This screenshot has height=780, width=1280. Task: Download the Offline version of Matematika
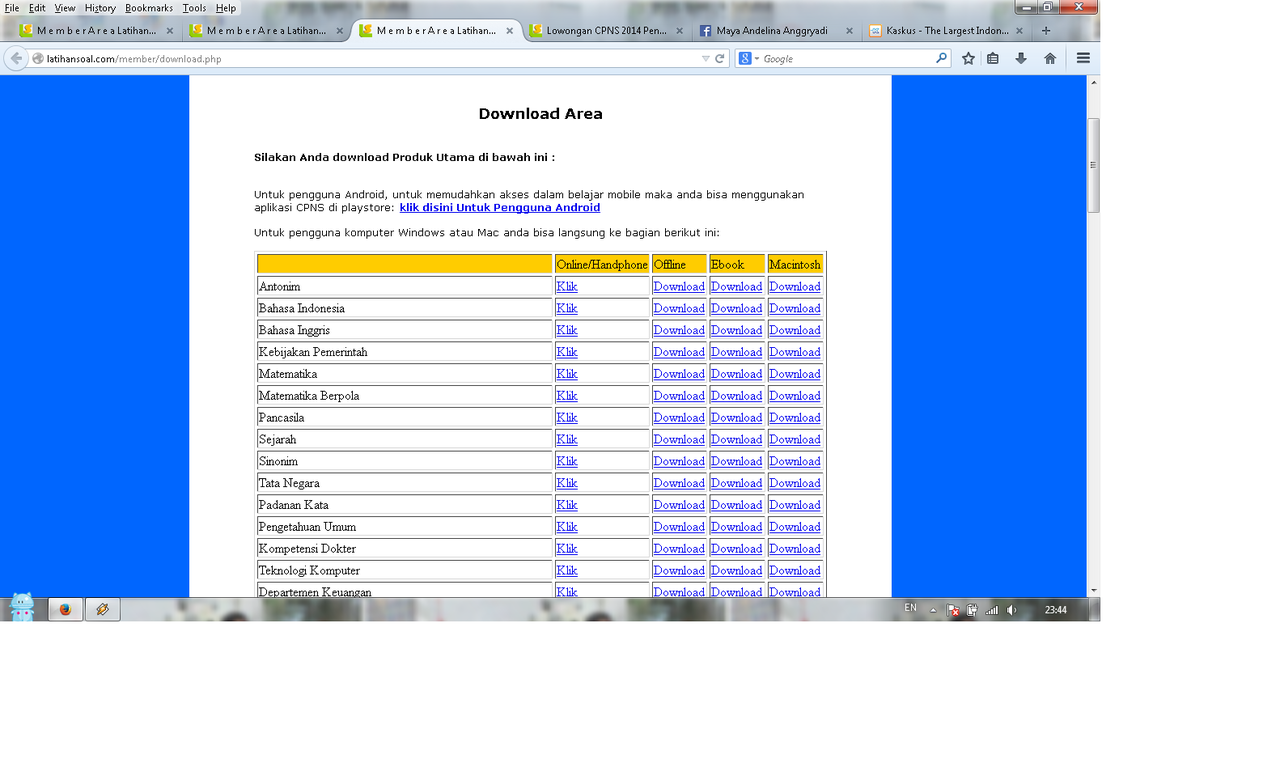click(x=678, y=374)
